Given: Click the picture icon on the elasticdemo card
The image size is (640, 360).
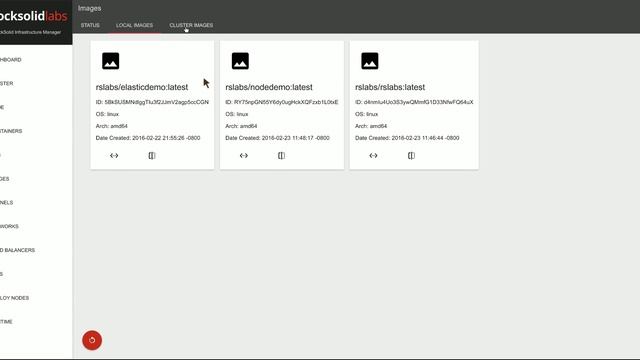Looking at the screenshot, I should pyautogui.click(x=111, y=61).
